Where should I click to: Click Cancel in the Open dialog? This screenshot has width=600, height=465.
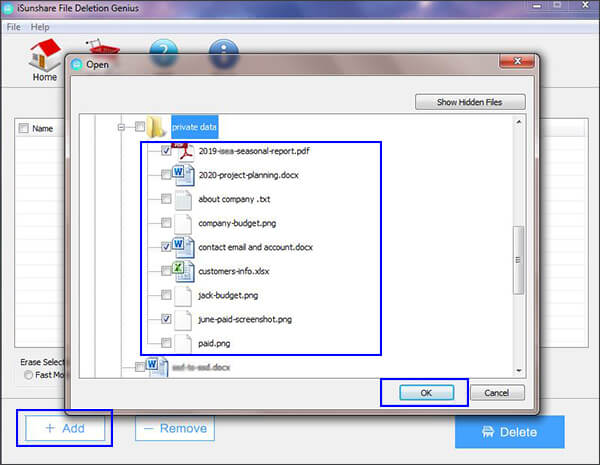(x=497, y=393)
